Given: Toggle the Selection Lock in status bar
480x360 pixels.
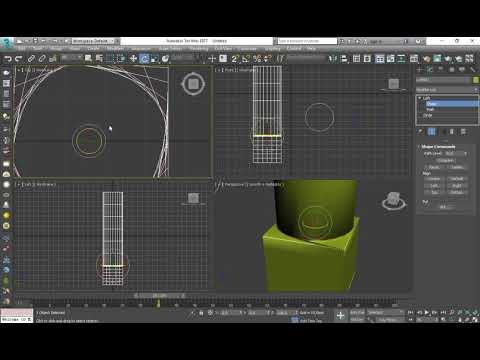Looking at the screenshot, I should (201, 313).
